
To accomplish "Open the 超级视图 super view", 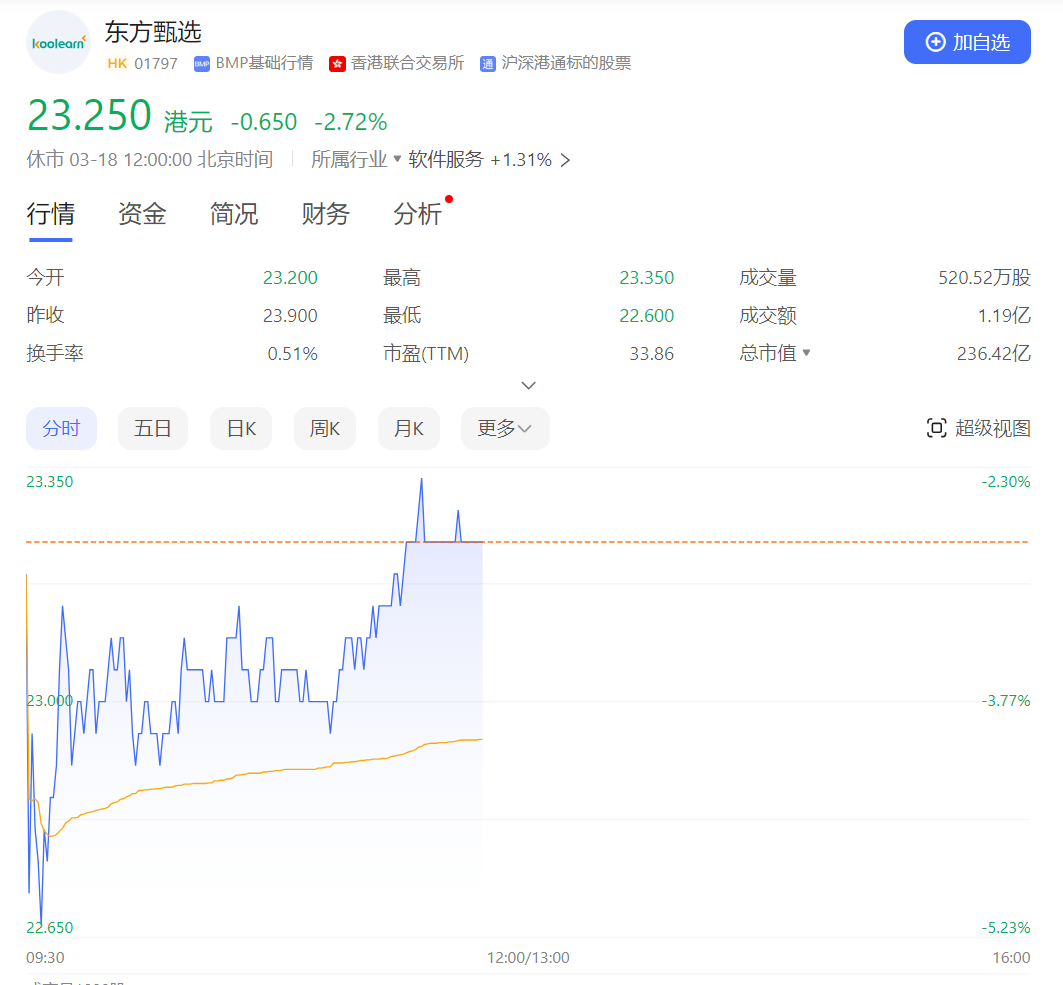I will point(978,428).
